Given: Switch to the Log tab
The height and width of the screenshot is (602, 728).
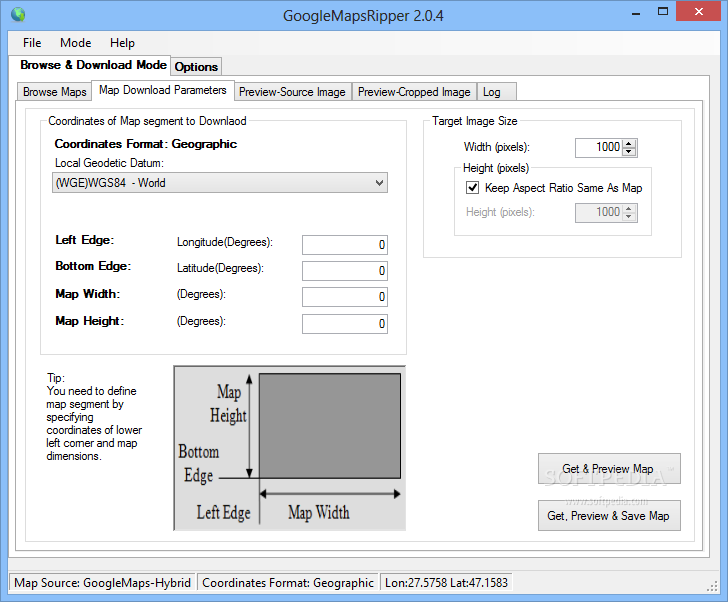Looking at the screenshot, I should [x=496, y=92].
